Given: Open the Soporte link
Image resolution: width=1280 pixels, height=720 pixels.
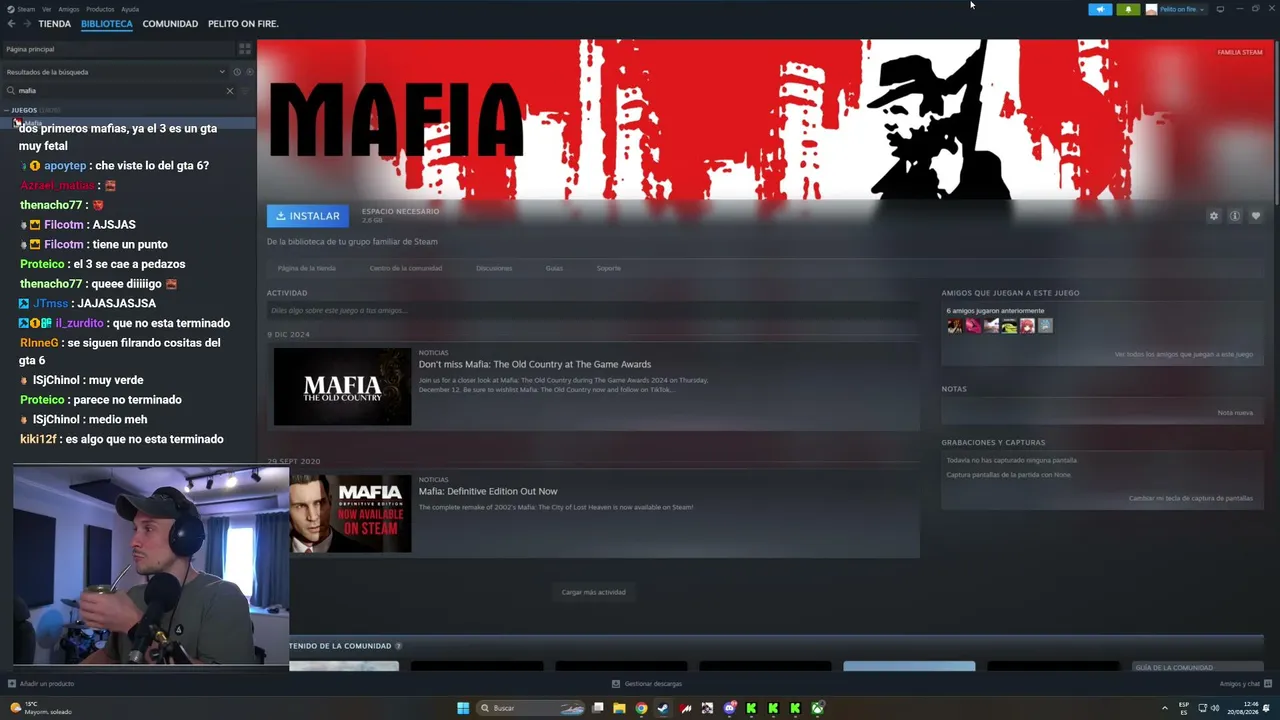Looking at the screenshot, I should (x=608, y=268).
